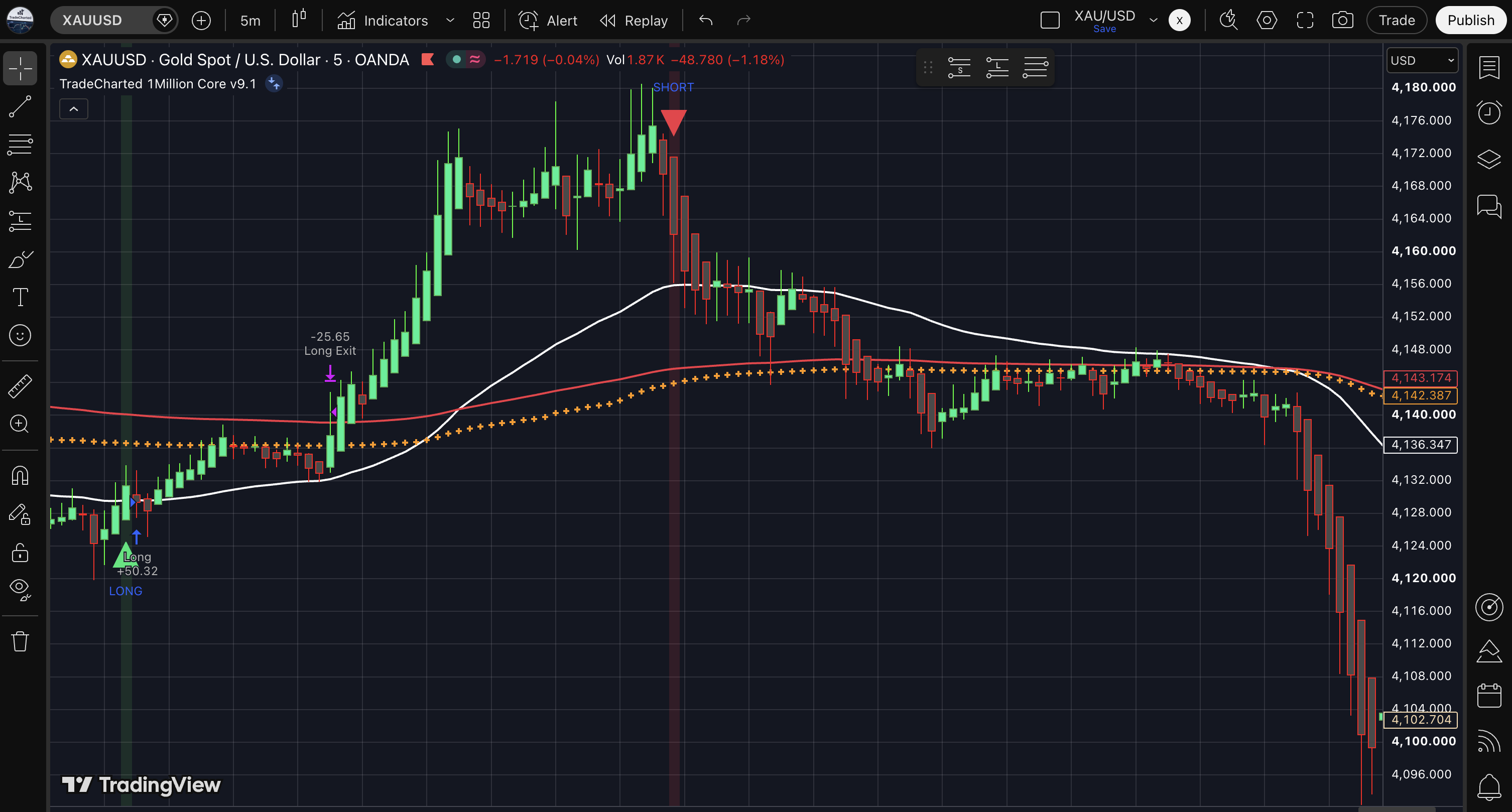Toggle hide all drawings eye icon
Viewport: 1512px width, 812px height.
pyautogui.click(x=20, y=589)
